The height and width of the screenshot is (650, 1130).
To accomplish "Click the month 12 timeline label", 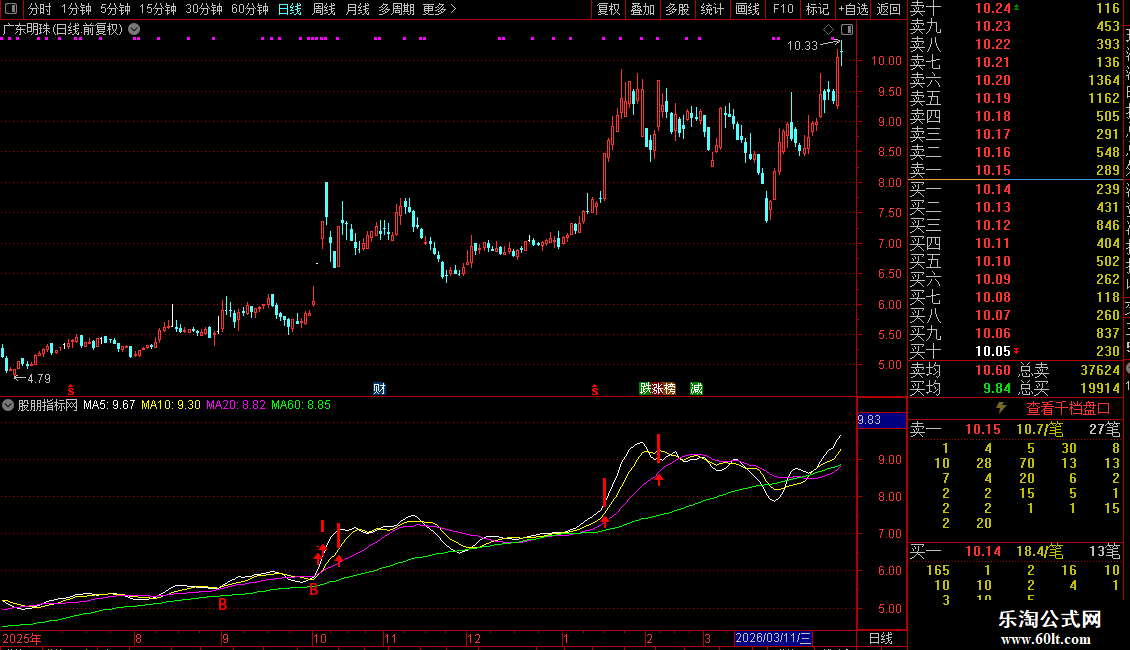I will (x=473, y=638).
